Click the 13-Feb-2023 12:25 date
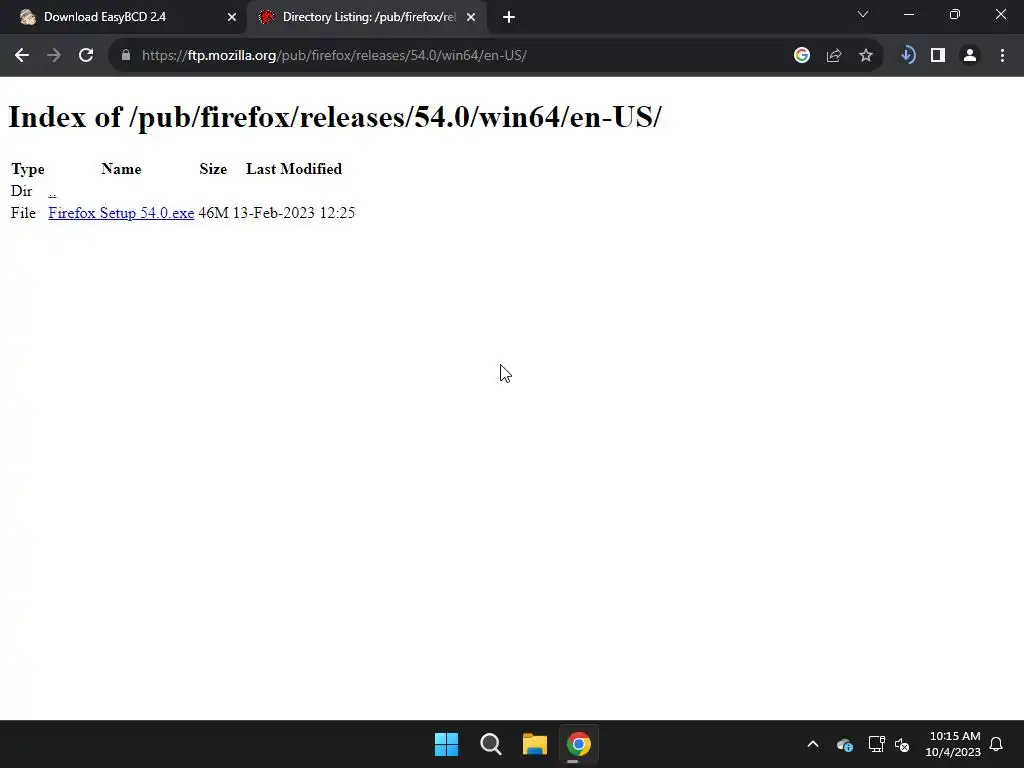The width and height of the screenshot is (1024, 768). click(x=294, y=213)
